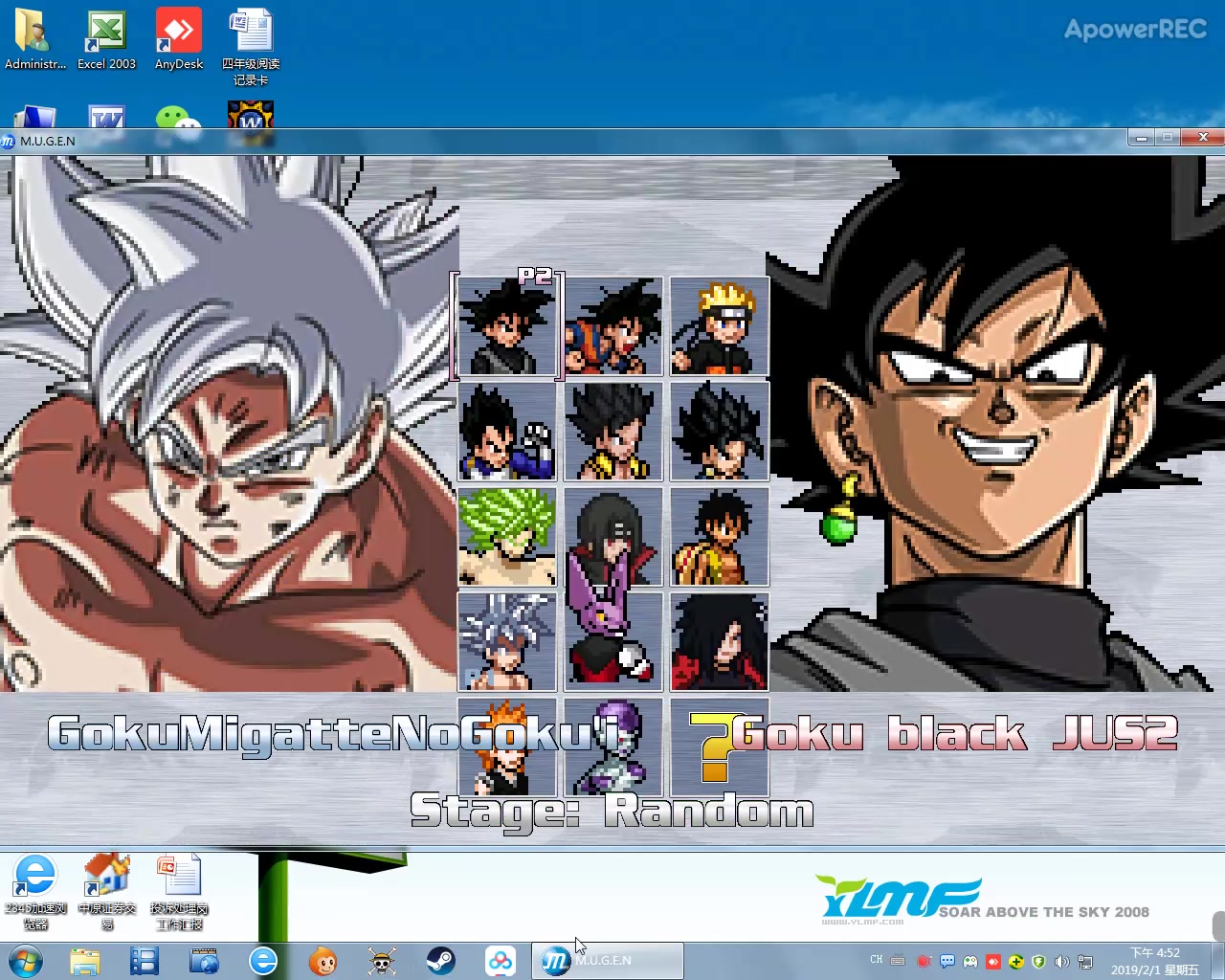Open the Windows Start menu orb

(26, 961)
